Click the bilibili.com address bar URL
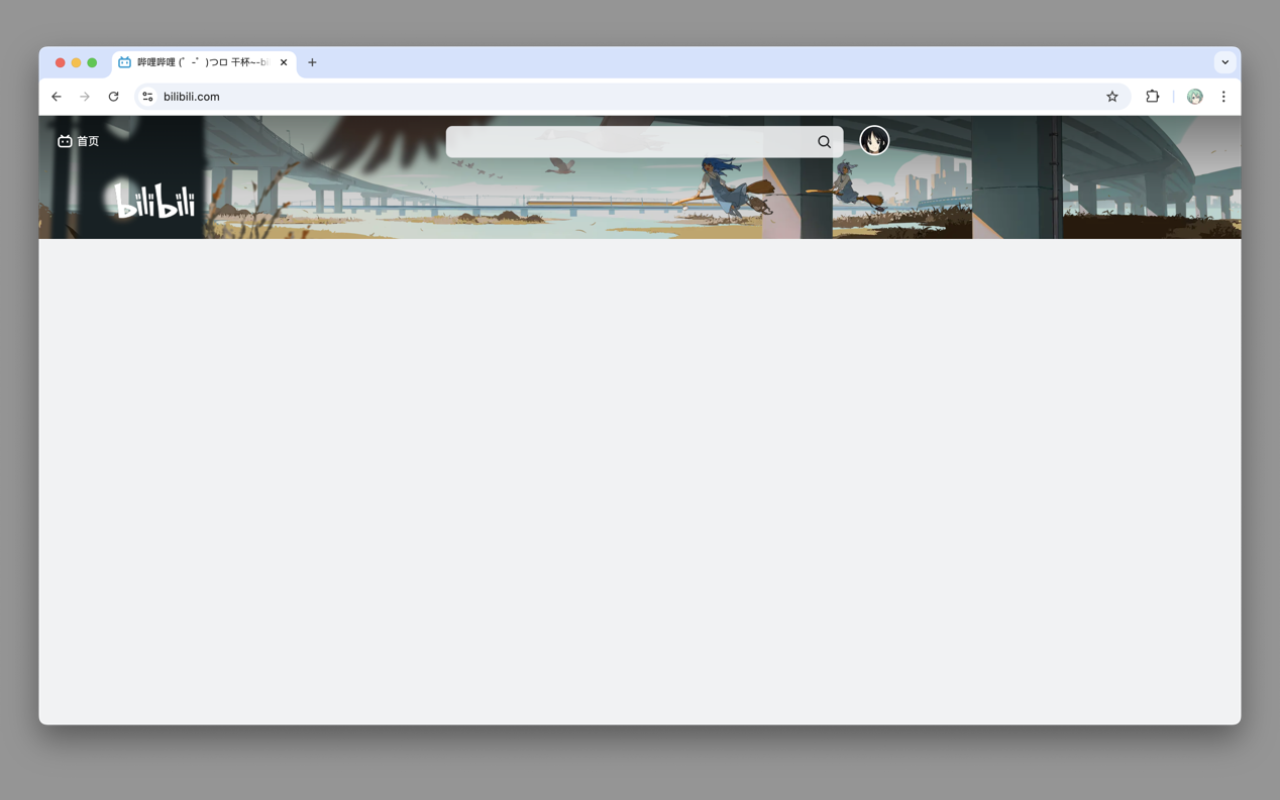 191,97
